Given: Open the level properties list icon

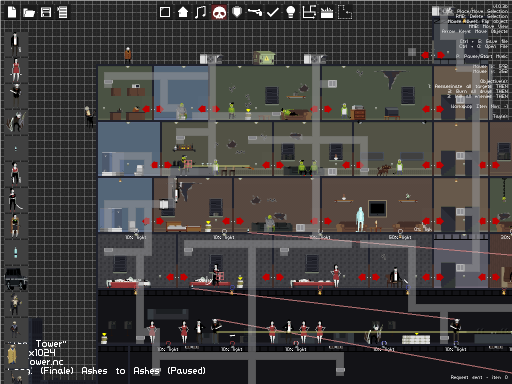Looking at the screenshot, I should 62,12.
